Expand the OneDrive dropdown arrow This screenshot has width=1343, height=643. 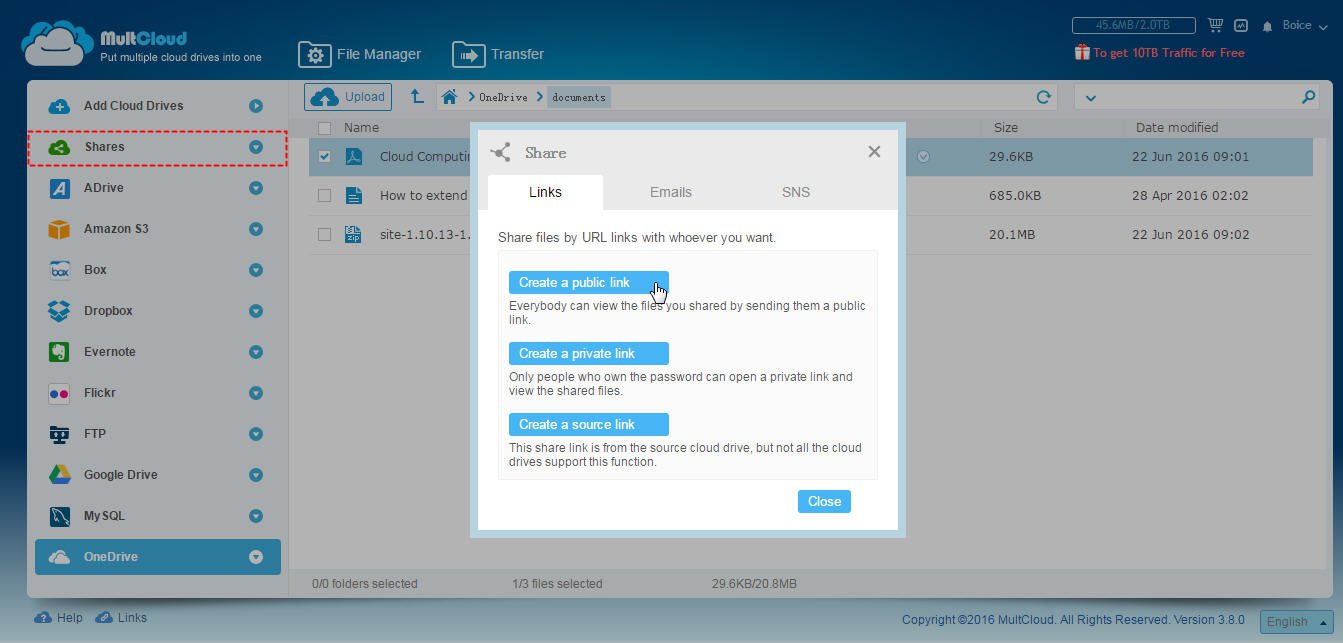pos(256,557)
